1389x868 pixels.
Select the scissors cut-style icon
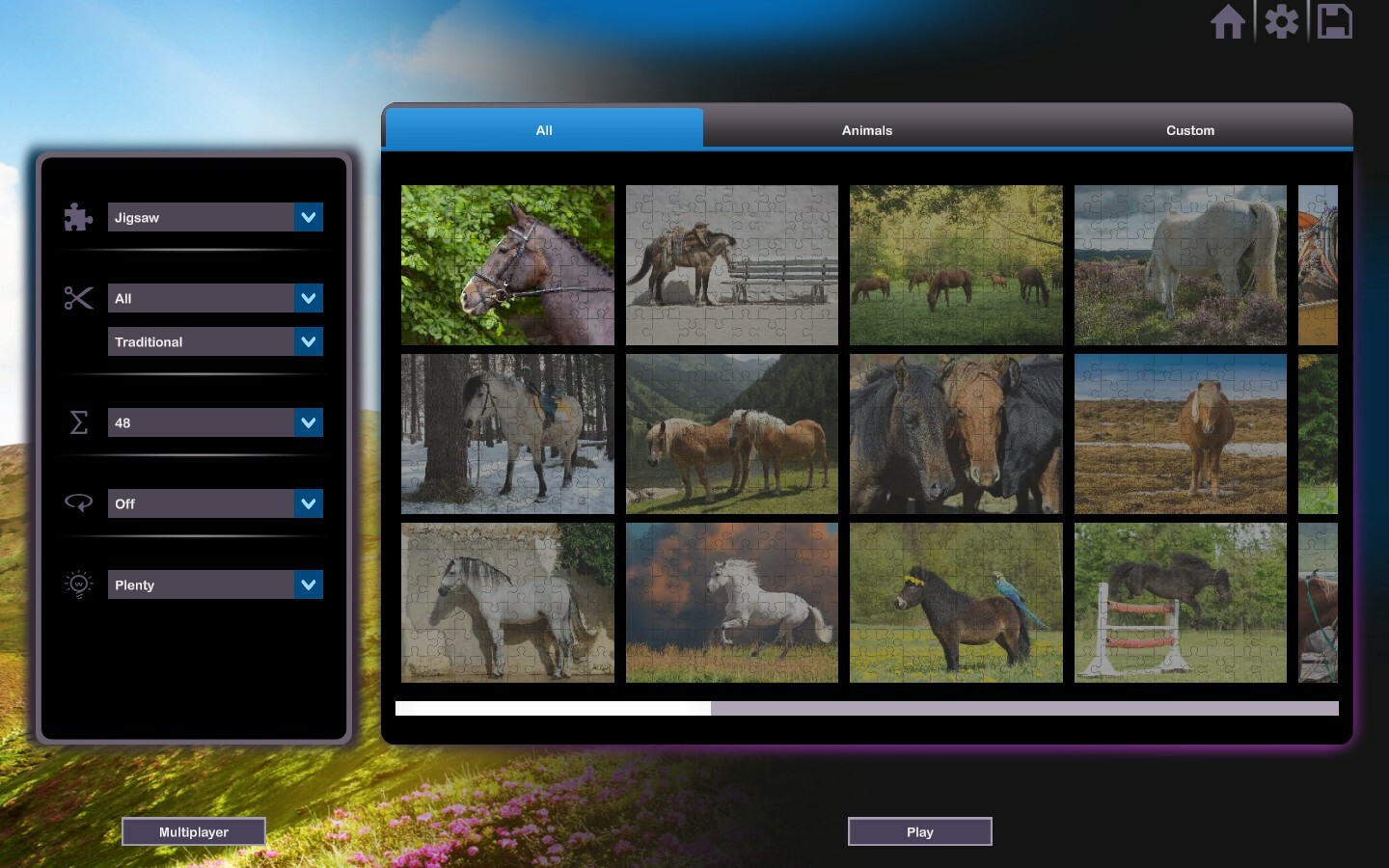(78, 298)
